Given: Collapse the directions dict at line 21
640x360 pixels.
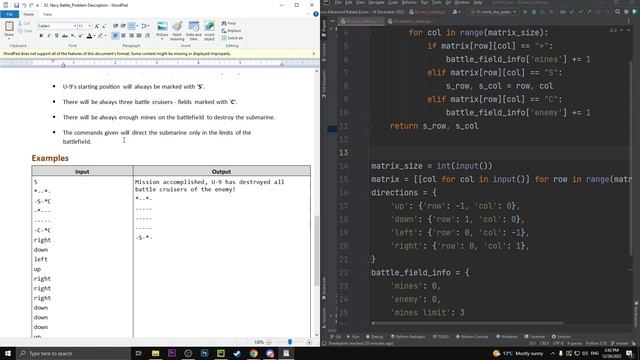Looking at the screenshot, I should tap(369, 259).
